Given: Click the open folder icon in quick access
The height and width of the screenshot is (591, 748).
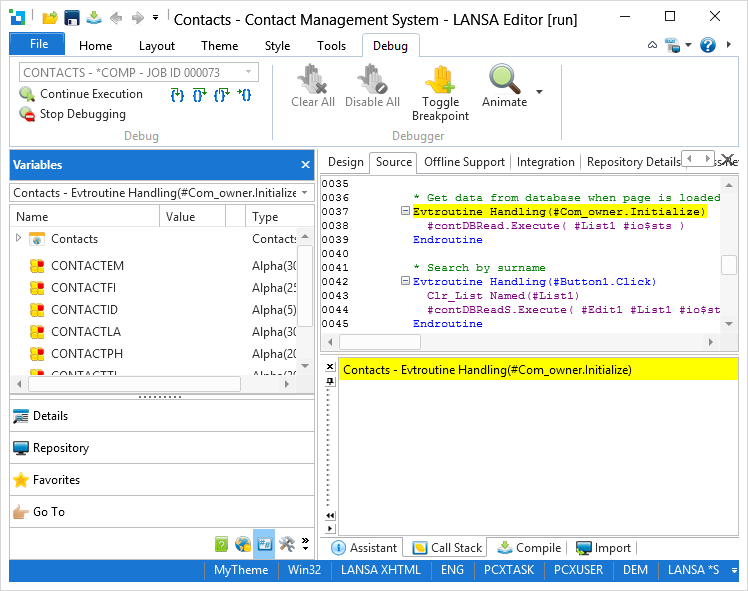Looking at the screenshot, I should click(x=50, y=18).
